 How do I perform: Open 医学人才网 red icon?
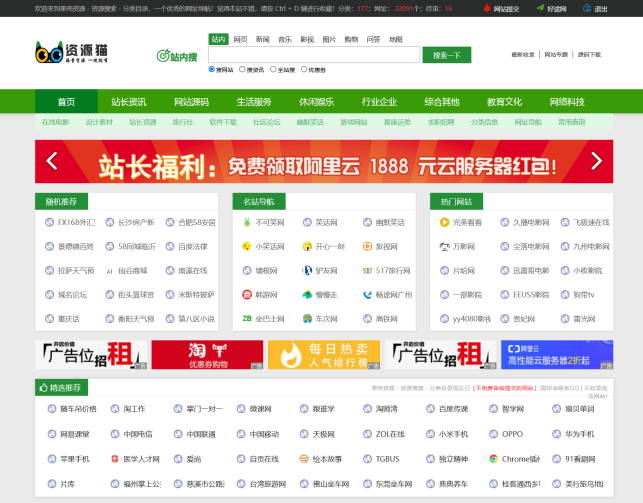(115, 459)
